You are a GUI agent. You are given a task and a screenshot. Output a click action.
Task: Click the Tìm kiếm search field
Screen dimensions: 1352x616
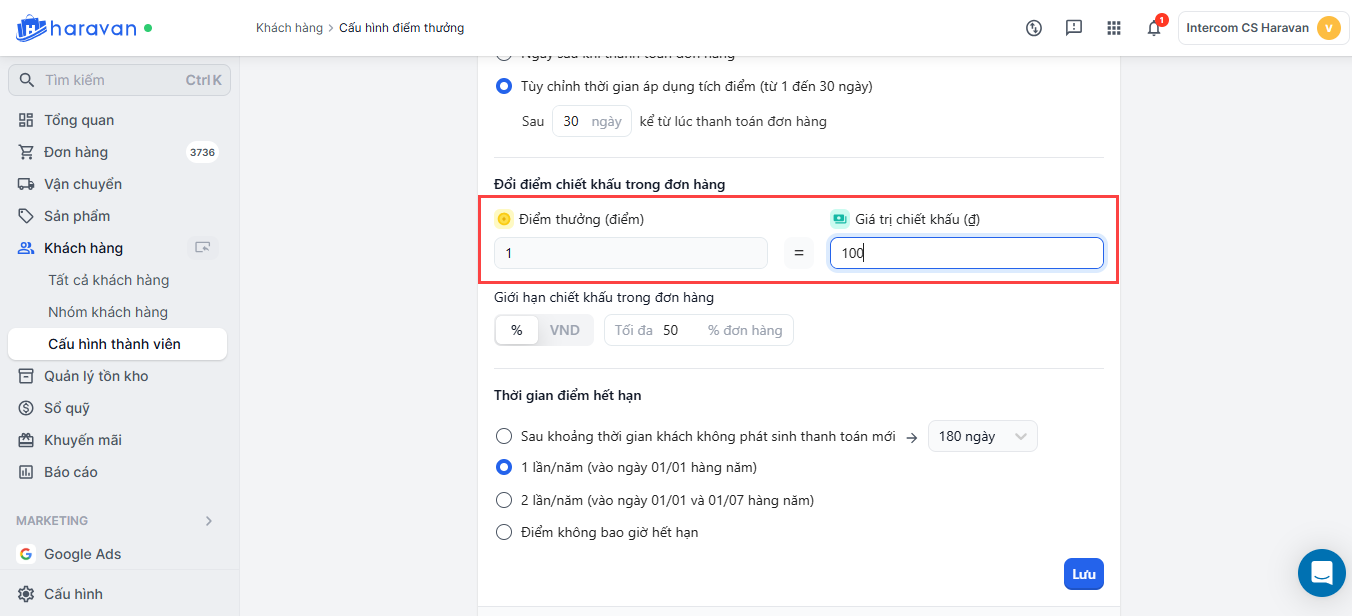click(x=110, y=80)
